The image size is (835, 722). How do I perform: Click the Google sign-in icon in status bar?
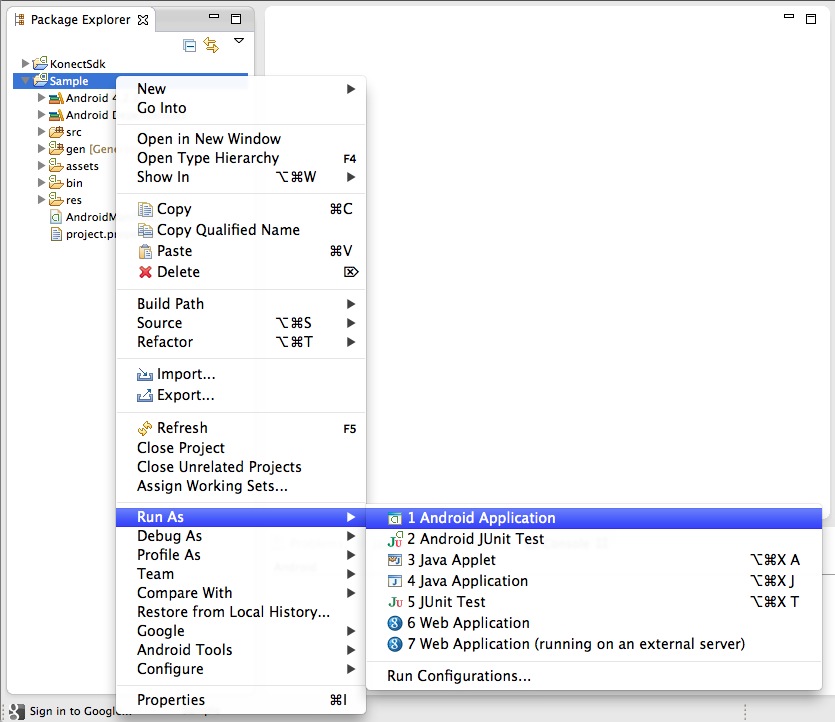point(17,711)
